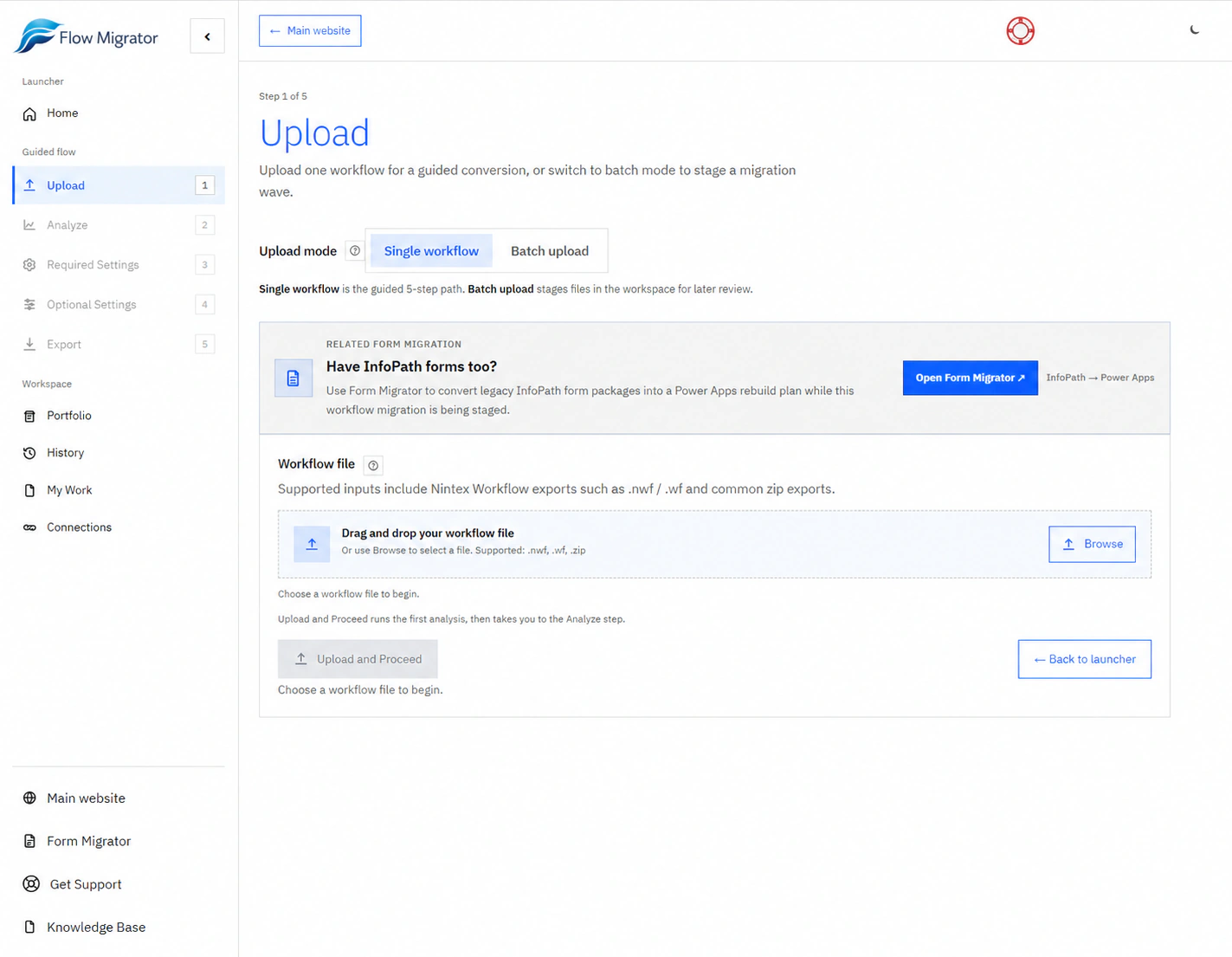
Task: Go to the Analyze step
Action: [x=119, y=225]
